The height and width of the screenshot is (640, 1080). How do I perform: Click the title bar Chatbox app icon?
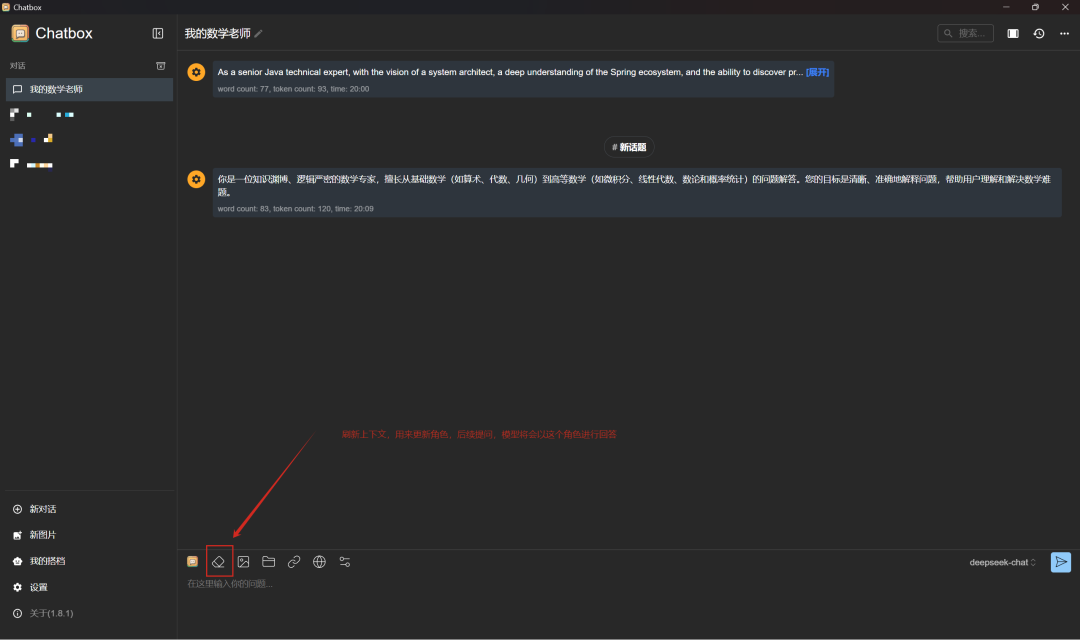[x=6, y=7]
